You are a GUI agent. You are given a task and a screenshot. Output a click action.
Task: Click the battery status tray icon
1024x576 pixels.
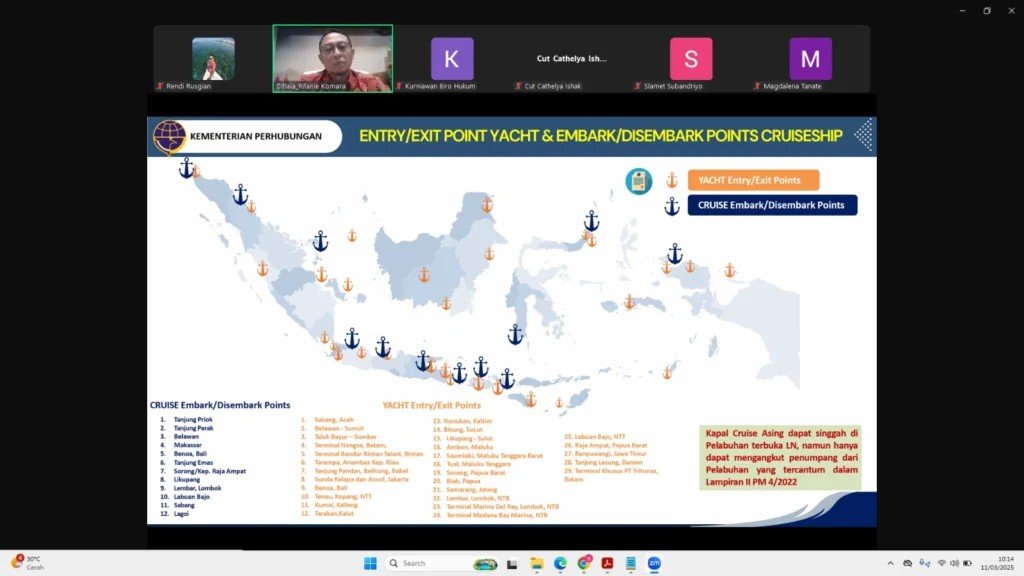click(x=967, y=563)
